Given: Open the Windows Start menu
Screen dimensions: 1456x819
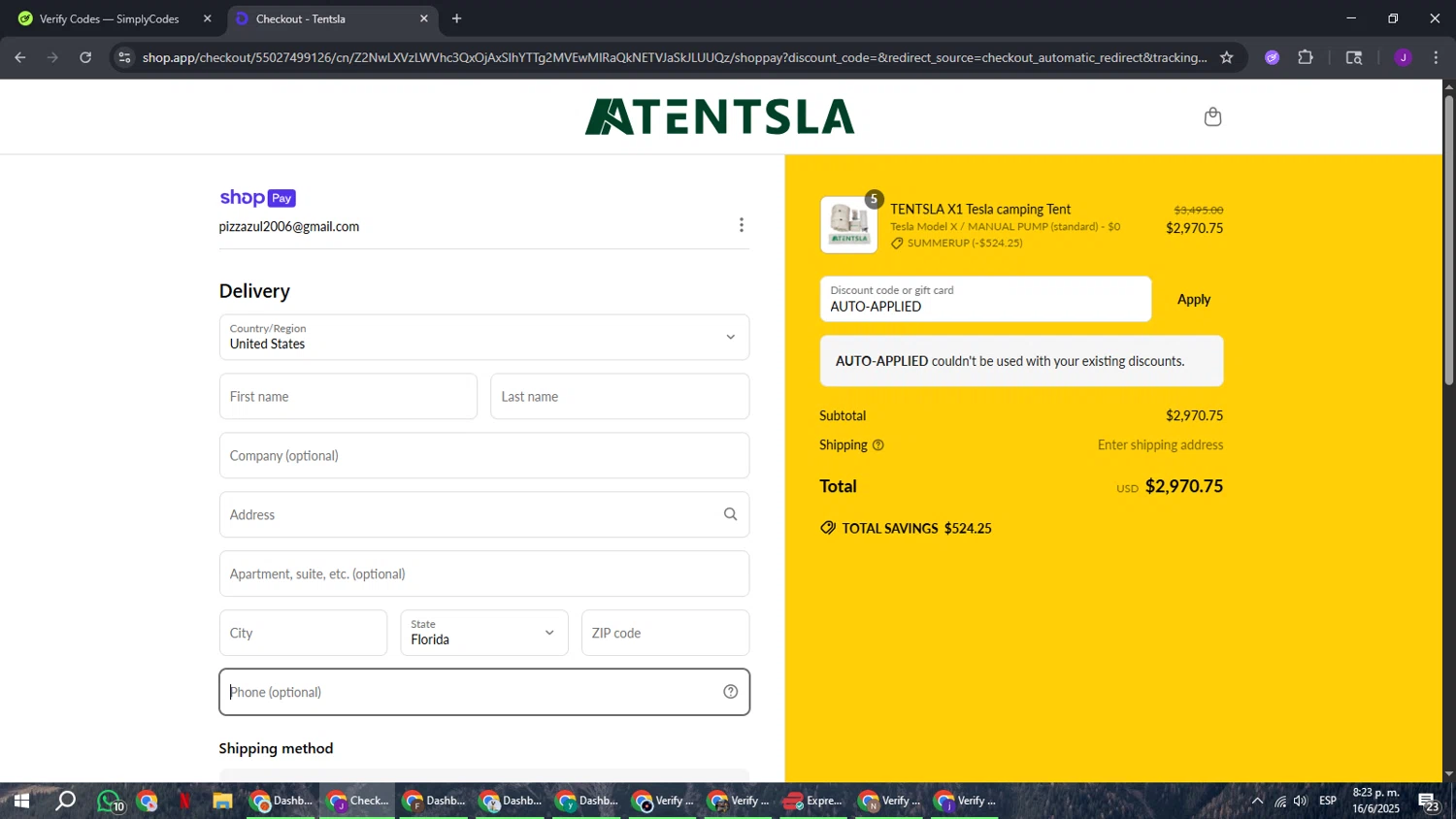Looking at the screenshot, I should tap(21, 801).
